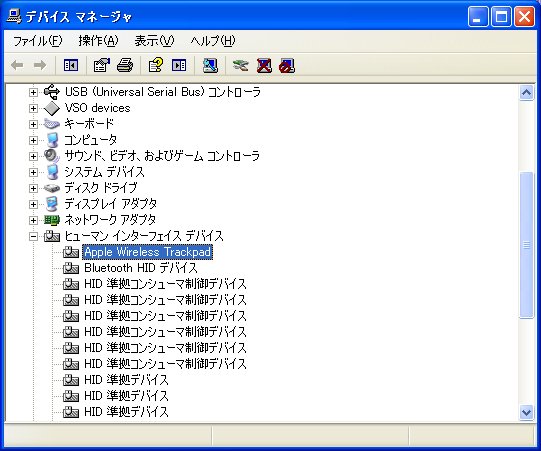541x451 pixels.
Task: Open the ファイル(F) menu
Action: point(38,41)
